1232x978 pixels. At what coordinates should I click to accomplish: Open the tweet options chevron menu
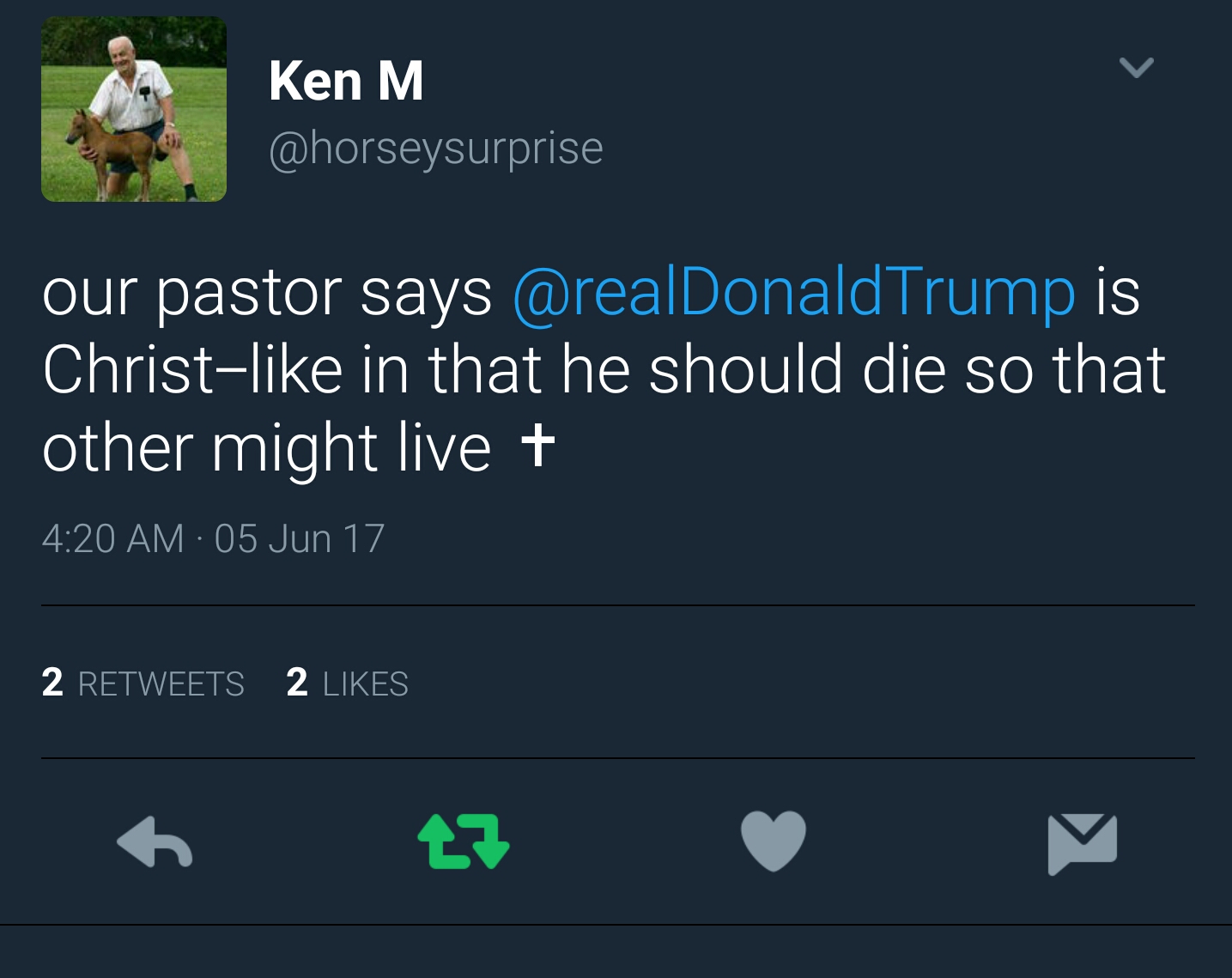(1136, 67)
